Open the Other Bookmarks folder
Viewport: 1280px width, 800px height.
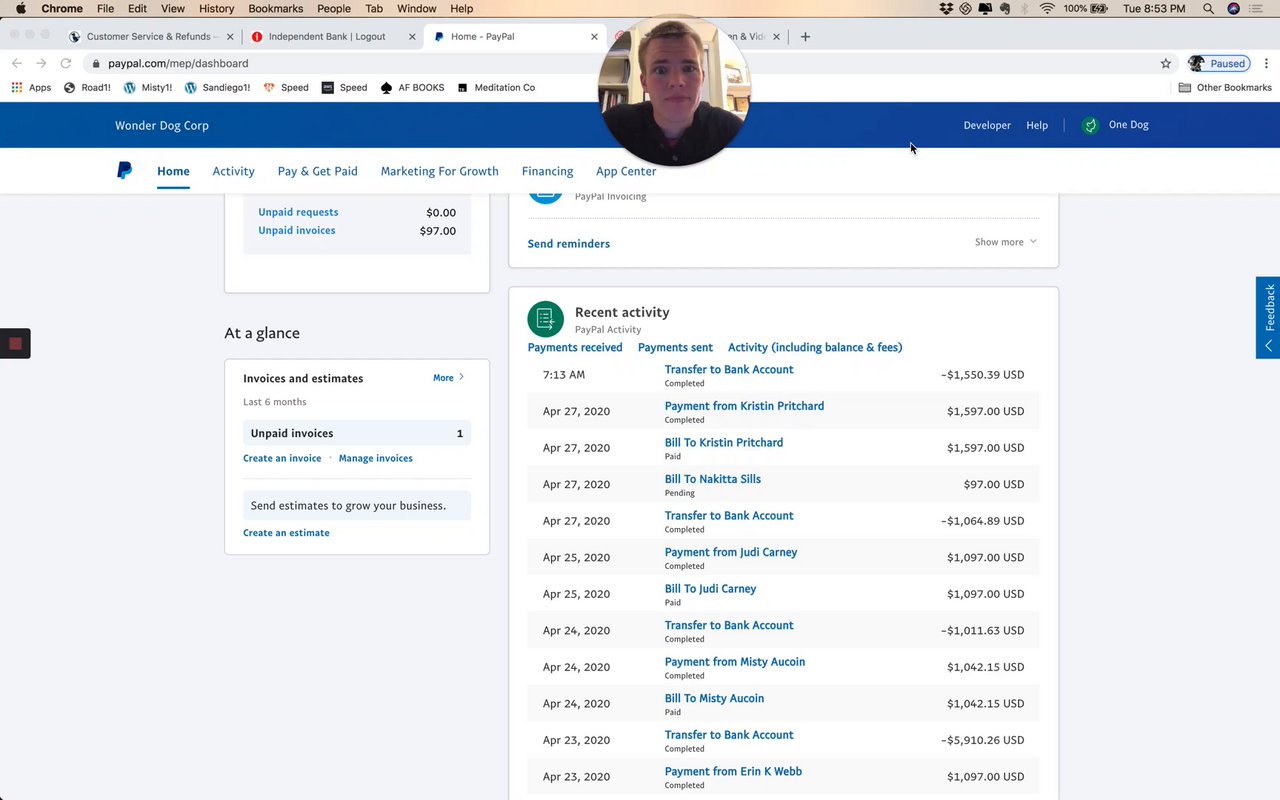point(1225,88)
